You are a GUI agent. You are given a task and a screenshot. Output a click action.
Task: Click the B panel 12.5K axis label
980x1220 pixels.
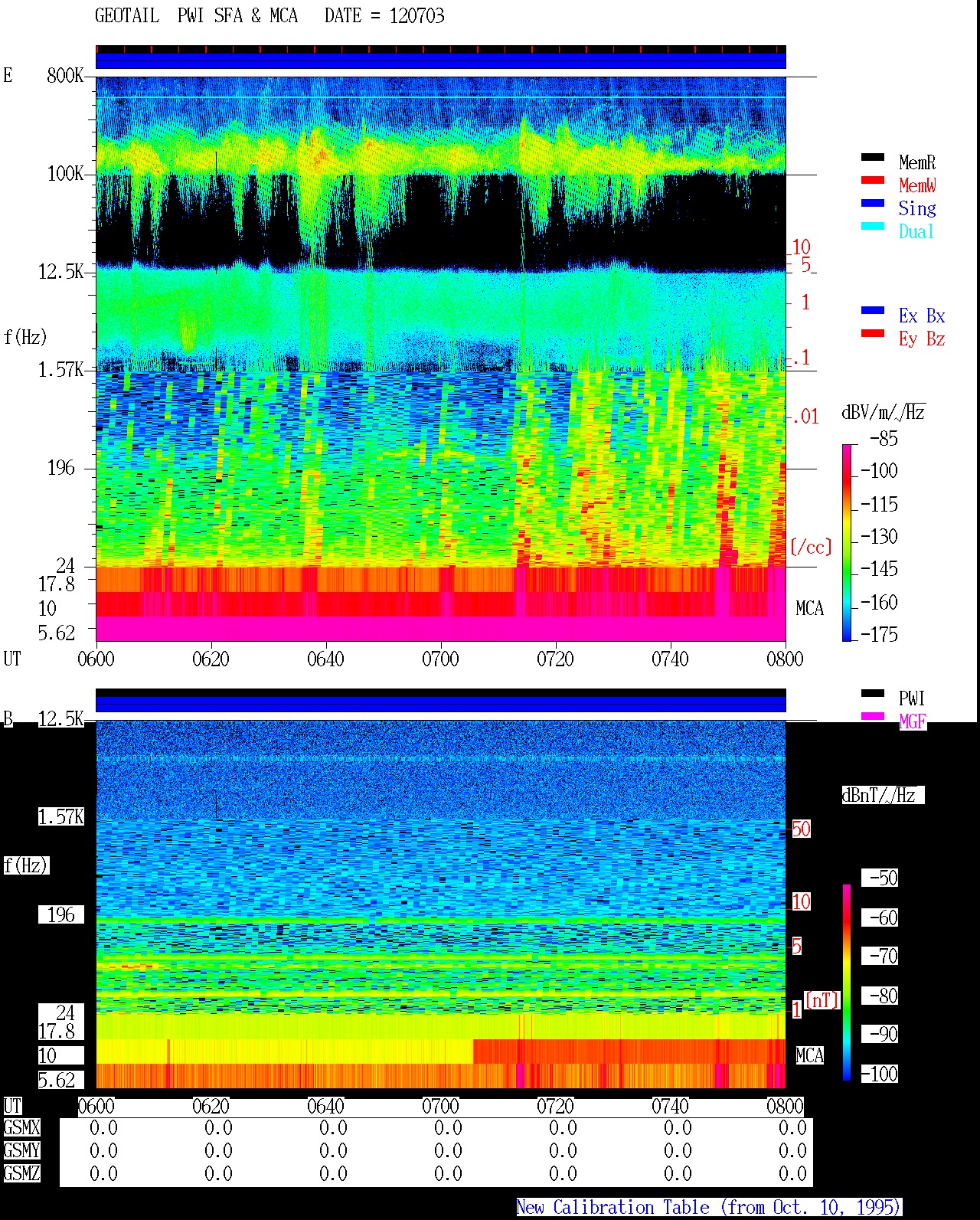tap(61, 718)
